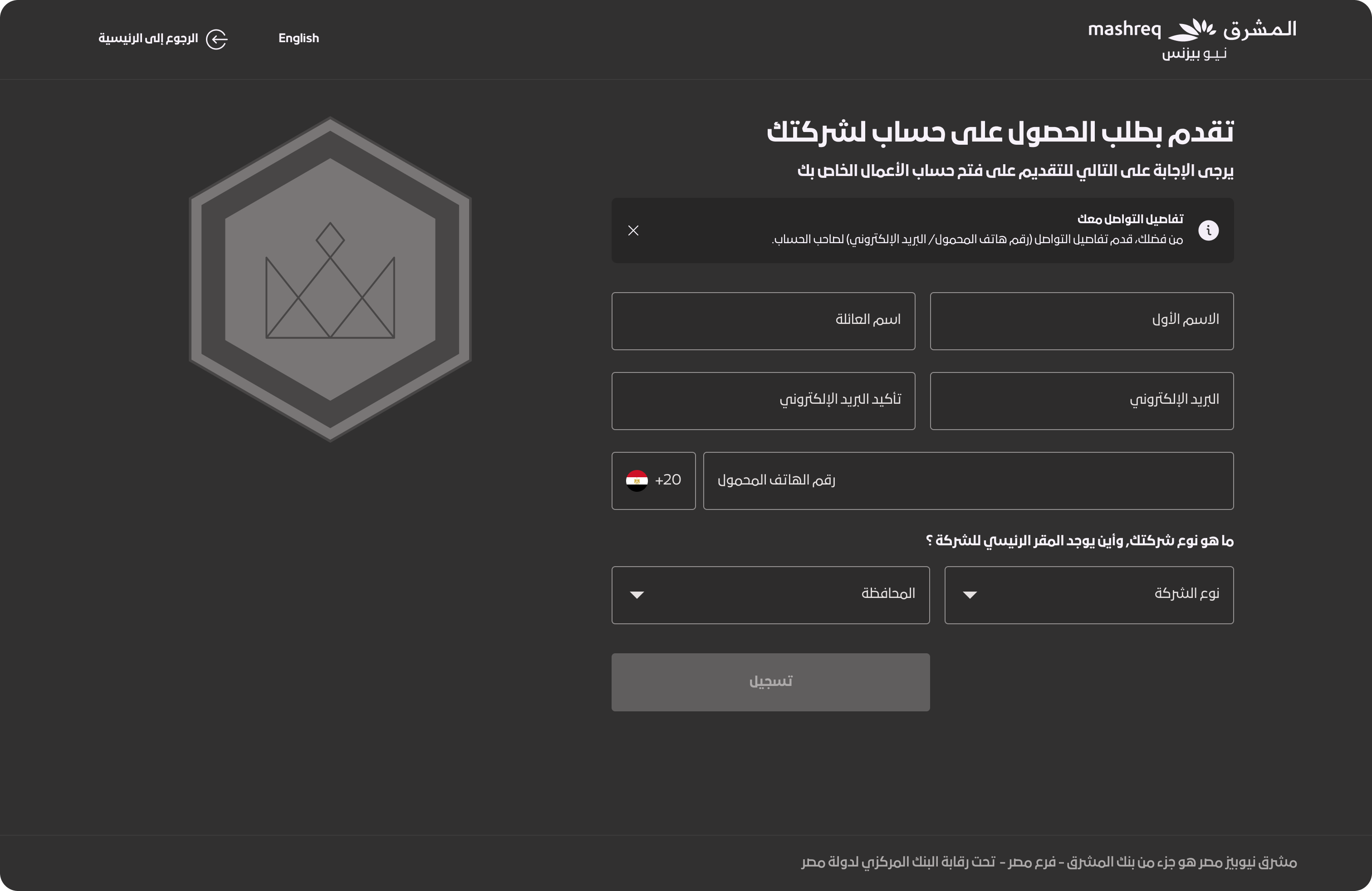Screen dimensions: 1372x891
Task: Expand the governorate (المحافظة) dropdown arrow
Action: [x=637, y=595]
